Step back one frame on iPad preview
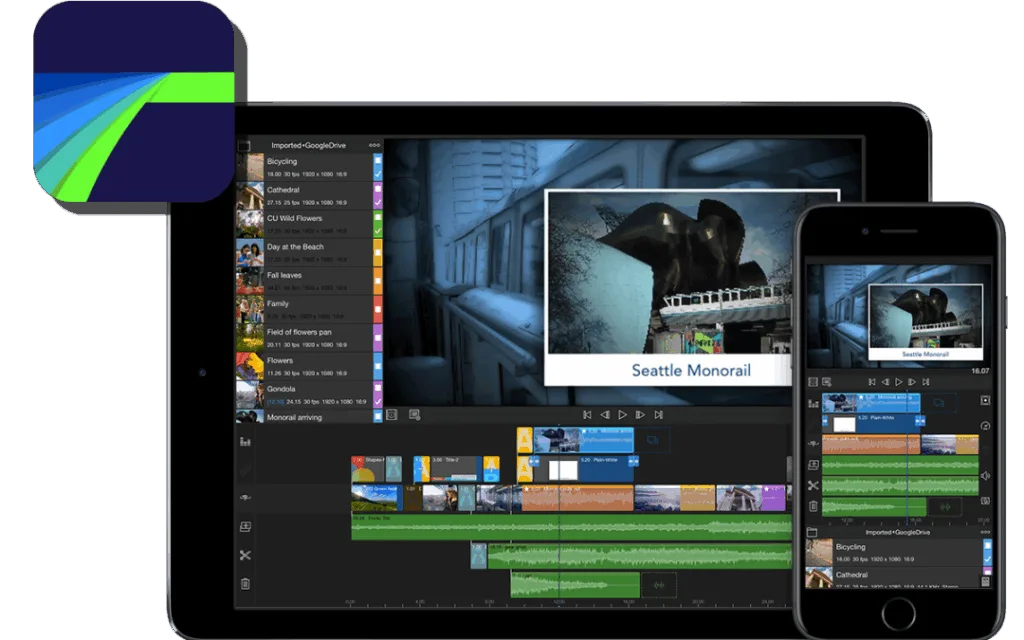This screenshot has height=640, width=1024. 605,415
